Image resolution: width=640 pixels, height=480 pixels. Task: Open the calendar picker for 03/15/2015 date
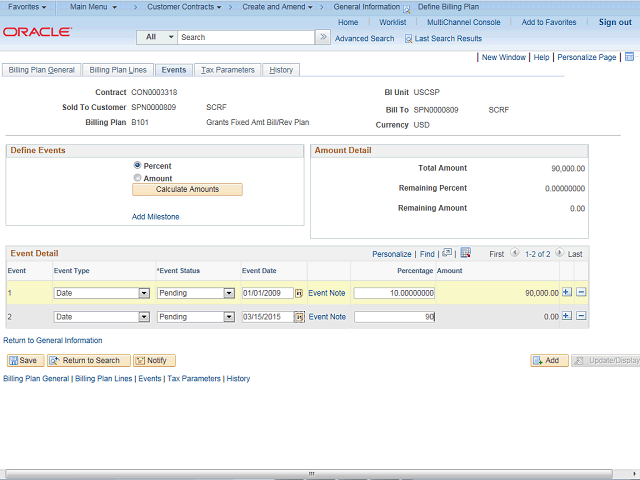(x=299, y=317)
